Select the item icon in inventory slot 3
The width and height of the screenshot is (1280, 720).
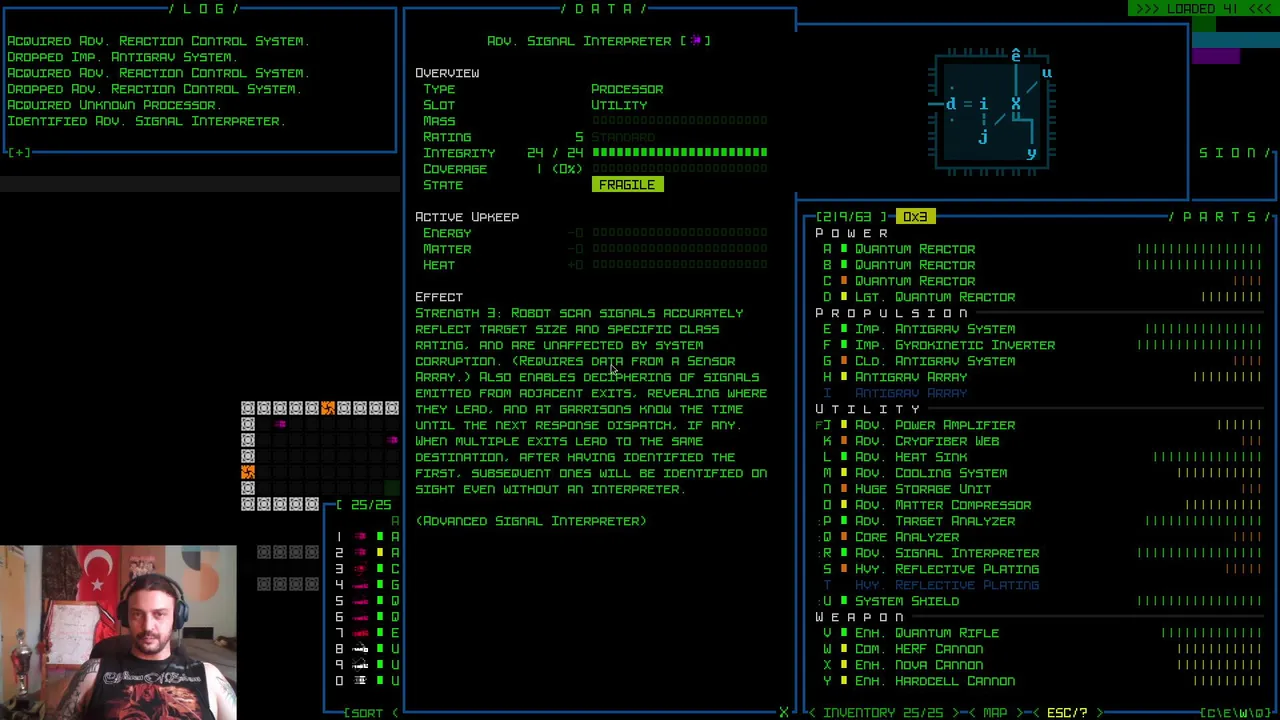point(360,569)
